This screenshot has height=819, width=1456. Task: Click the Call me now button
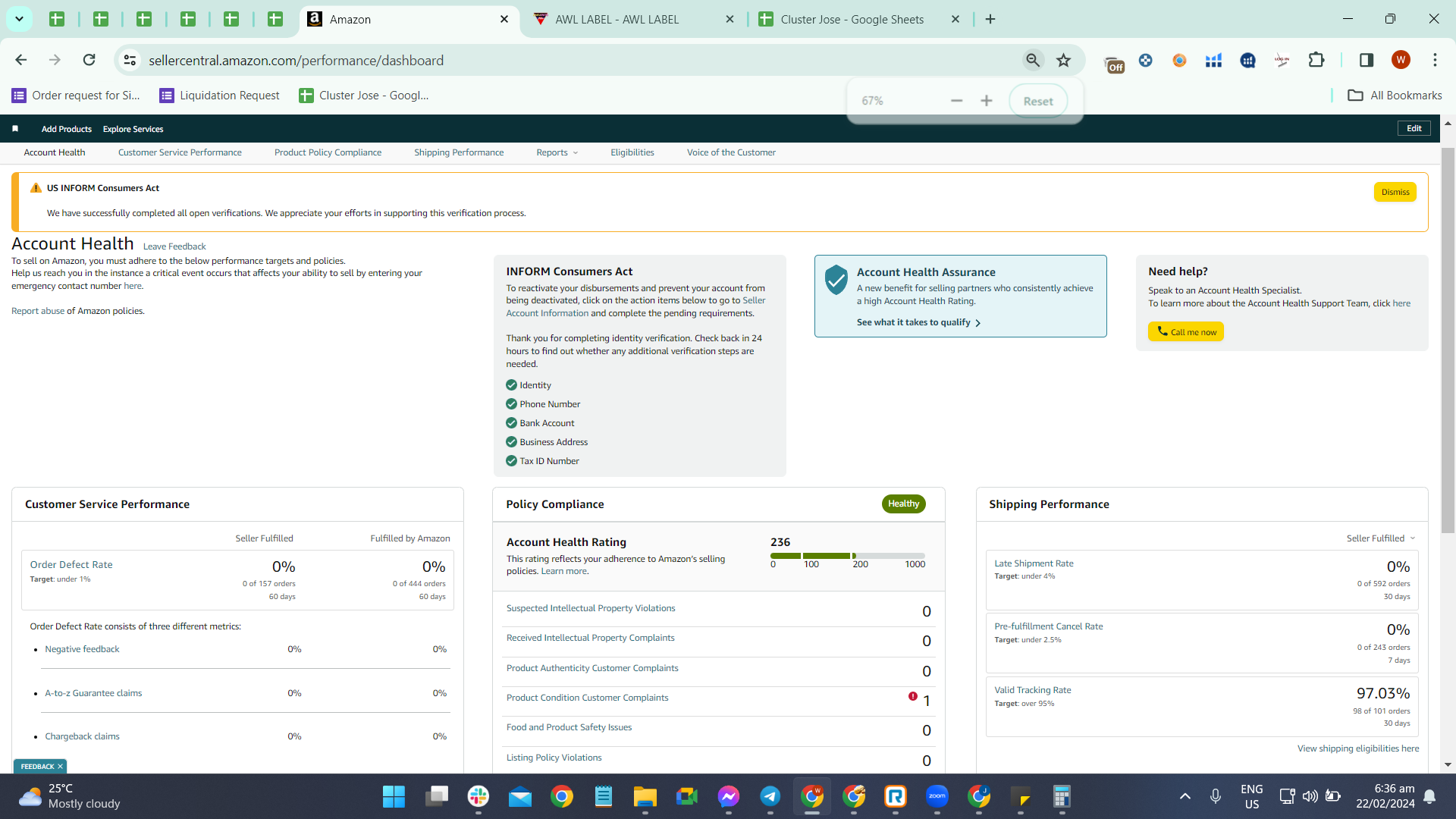click(1186, 331)
